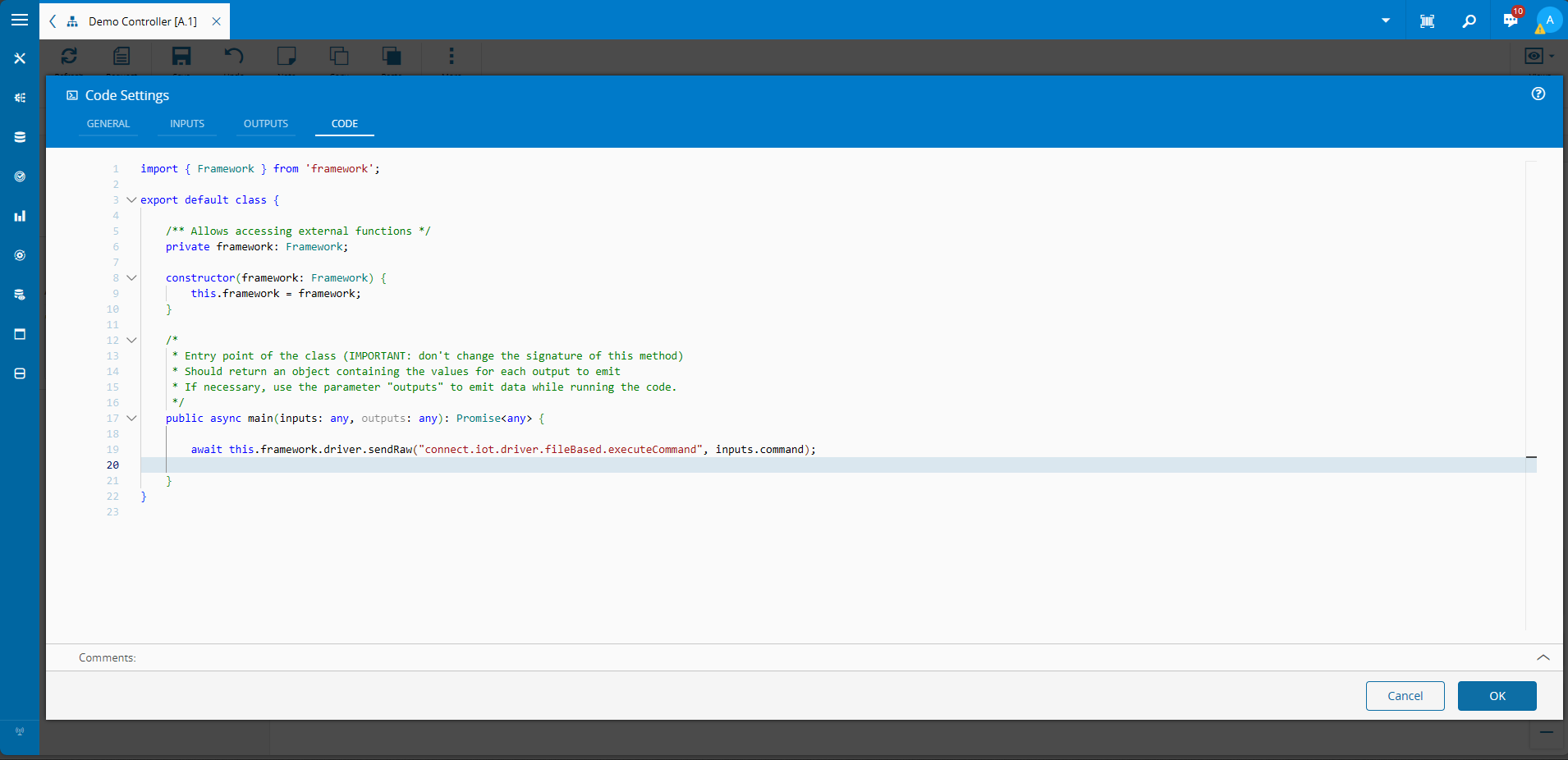
Task: Click the Undo arrow icon
Action: (234, 56)
